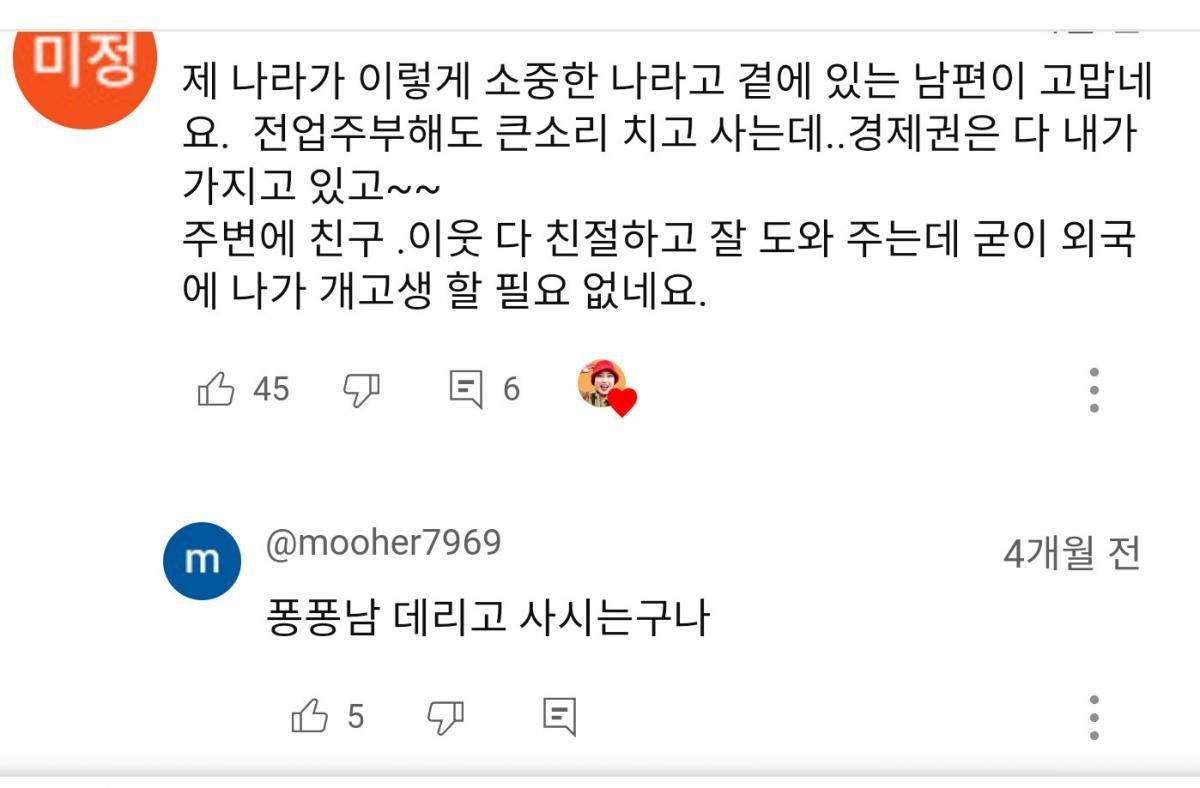
Task: Click the reply text 퐁퐁남 데리고 사시는구나
Action: (x=488, y=618)
